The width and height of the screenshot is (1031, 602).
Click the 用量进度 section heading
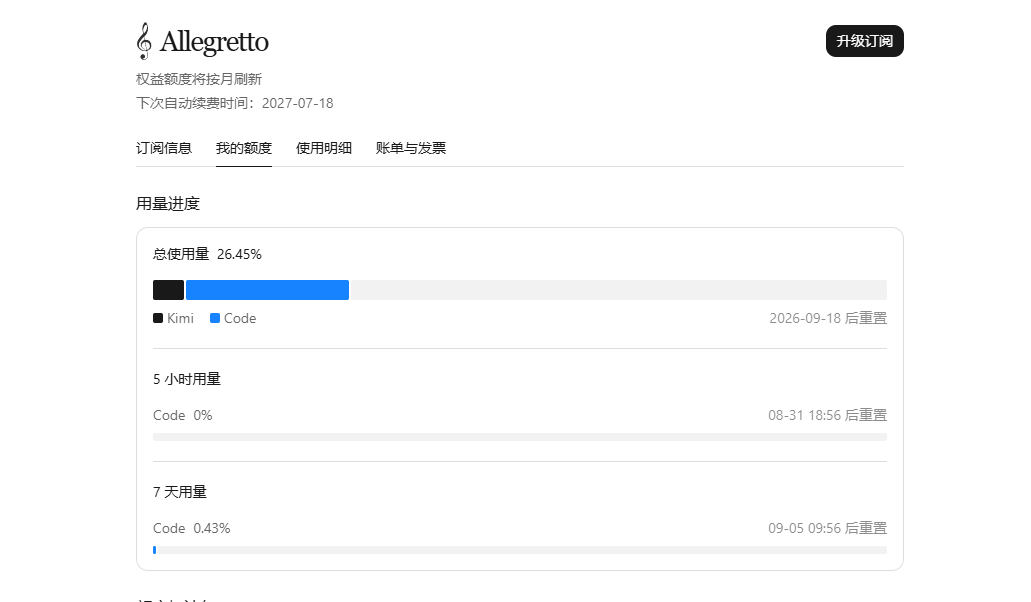(168, 204)
